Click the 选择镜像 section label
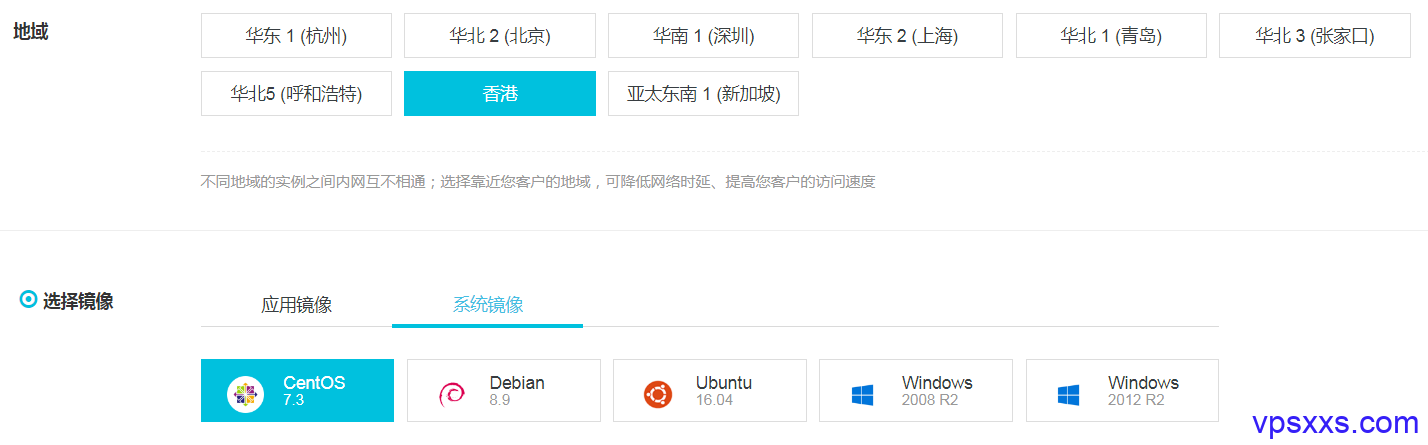 point(78,301)
